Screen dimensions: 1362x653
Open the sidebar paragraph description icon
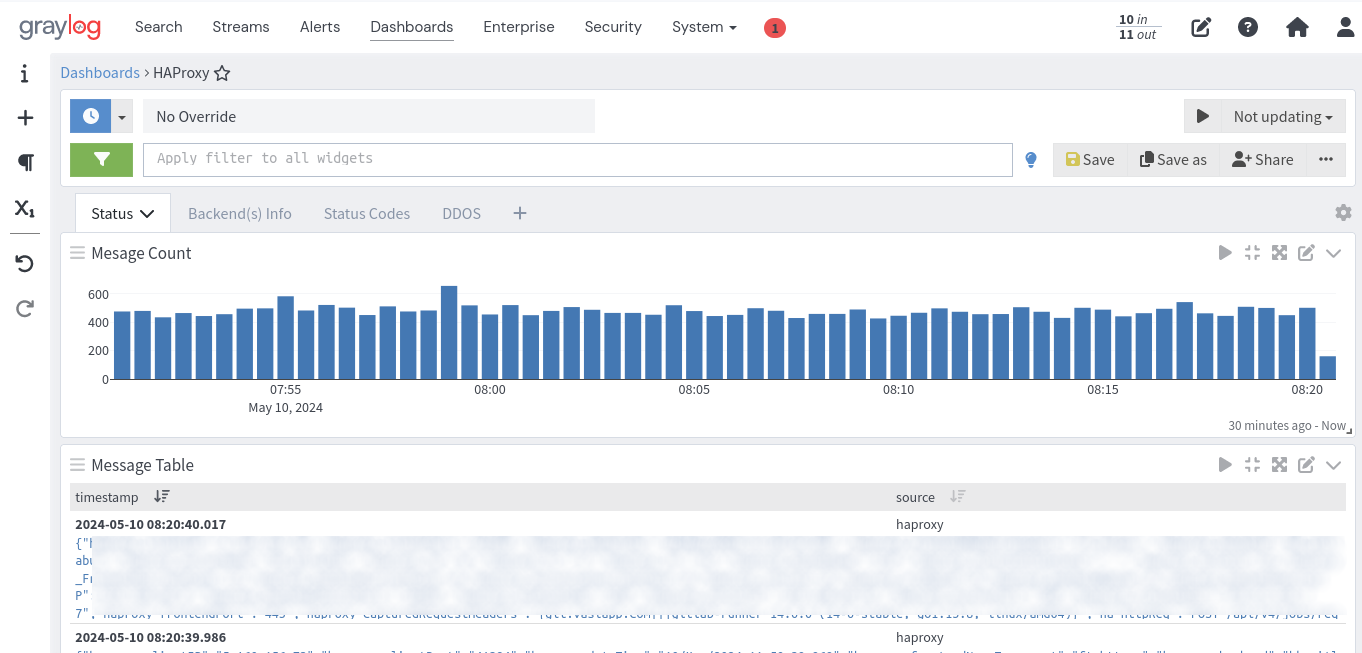(x=25, y=162)
